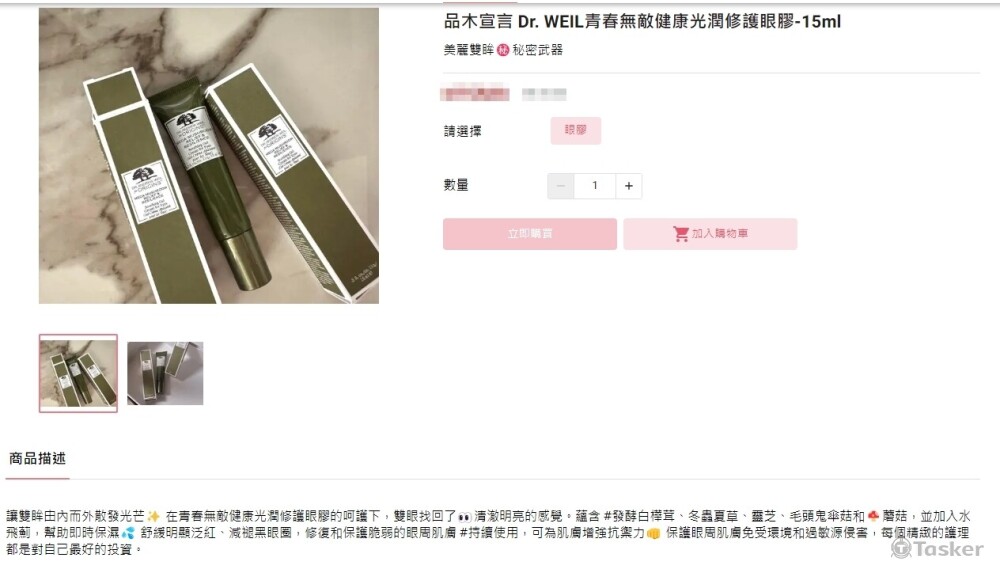Switch to 商品描述 tab

click(37, 459)
